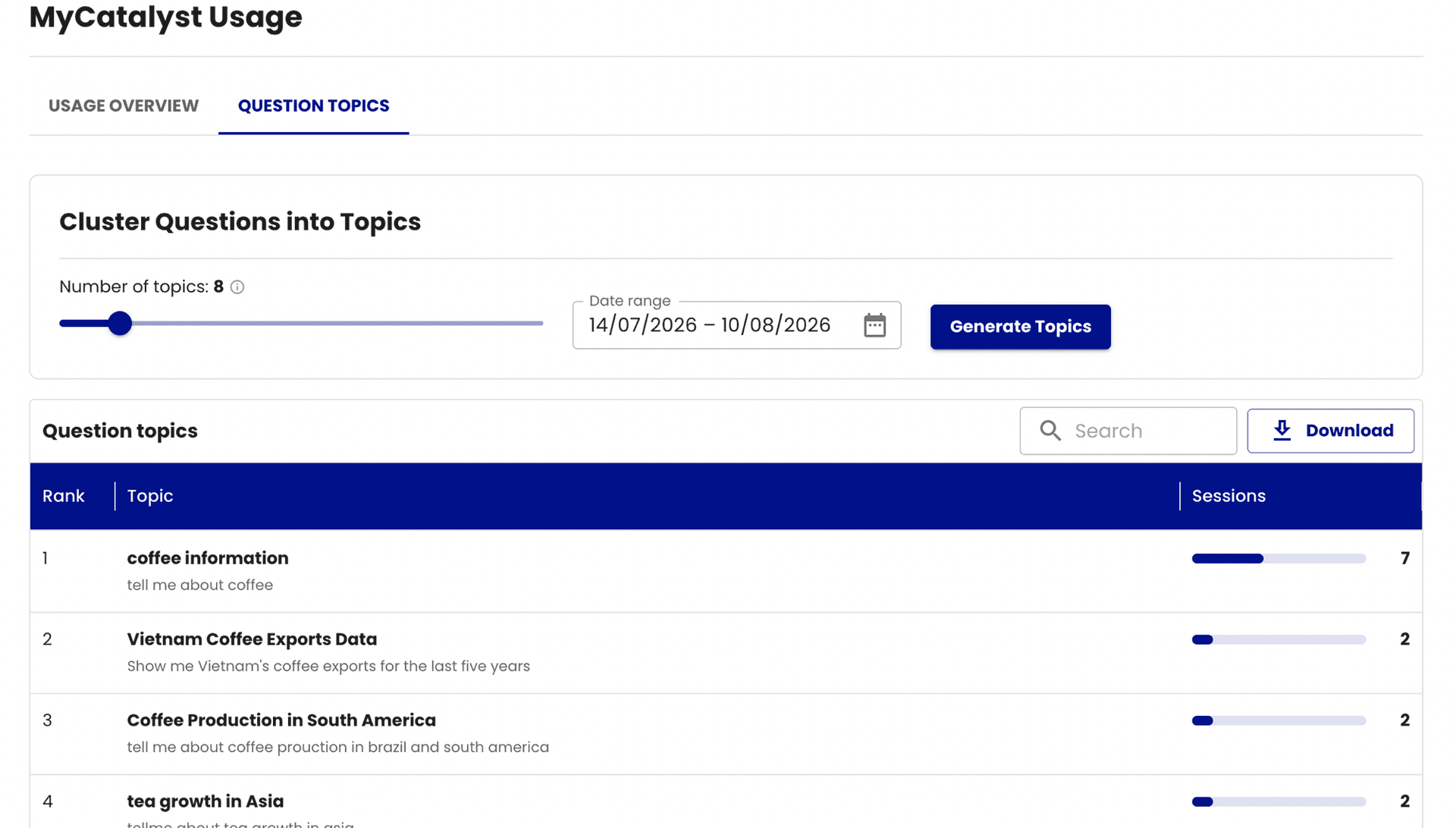Select Coffee Production in South America topic
Viewport: 1456px width, 828px height.
tap(281, 720)
